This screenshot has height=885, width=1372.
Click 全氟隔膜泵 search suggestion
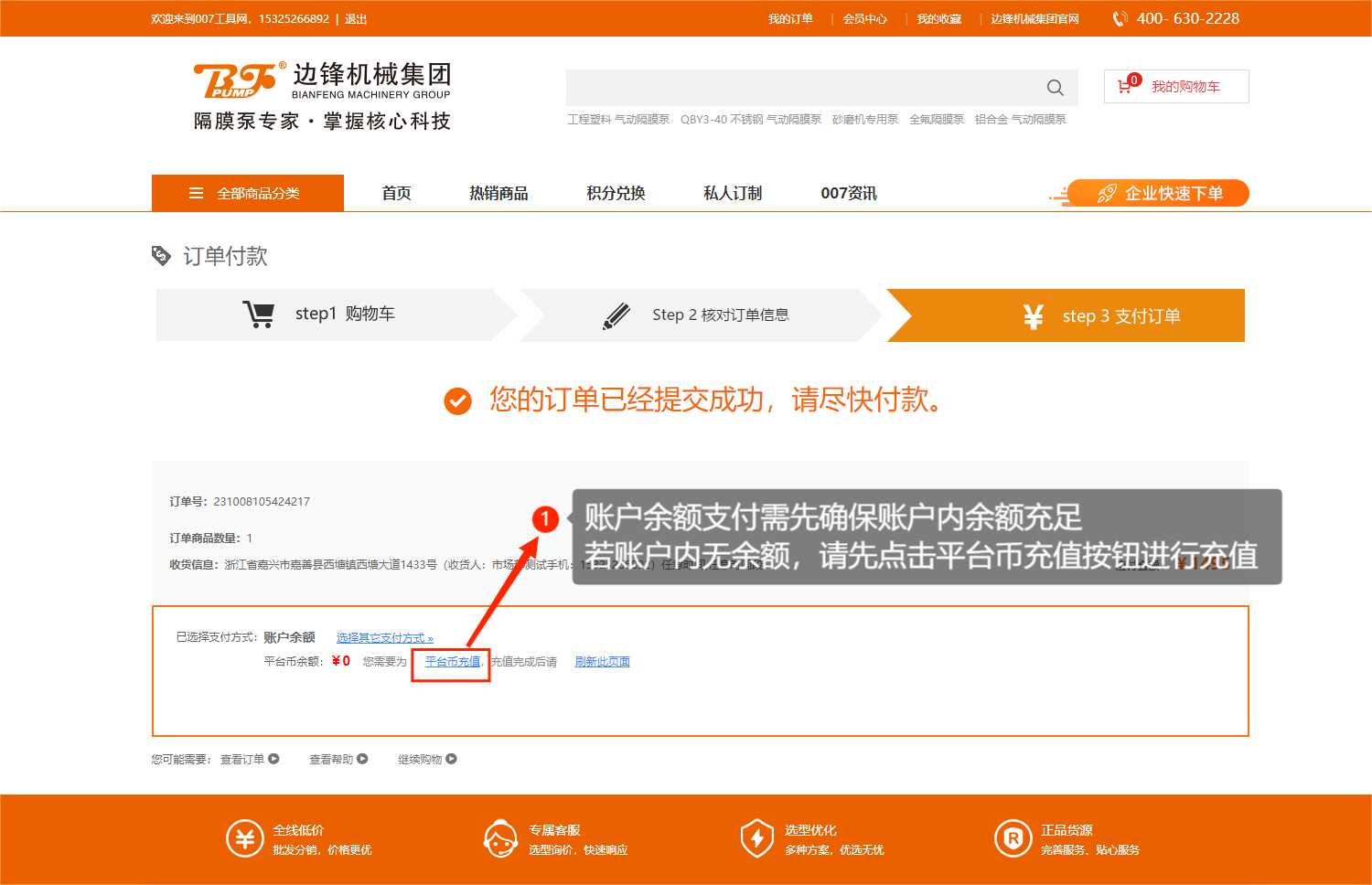pos(937,119)
